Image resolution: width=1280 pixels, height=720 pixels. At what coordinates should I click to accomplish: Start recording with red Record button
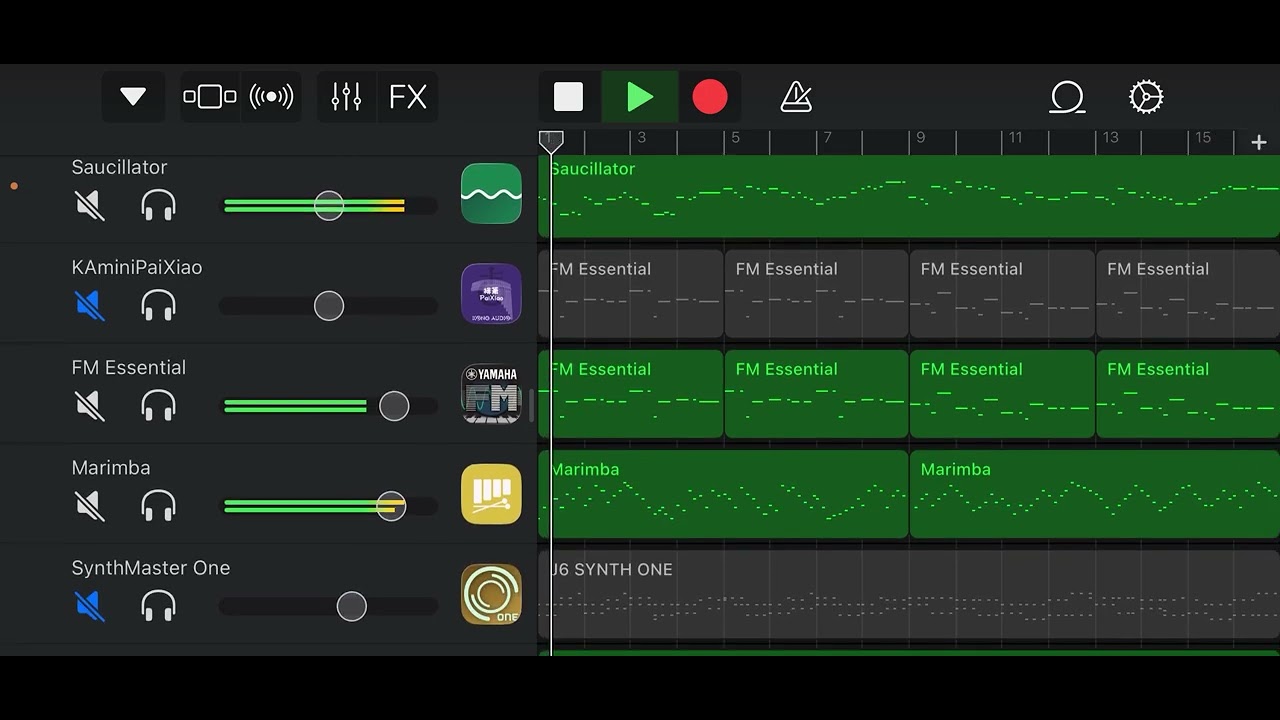click(x=710, y=97)
